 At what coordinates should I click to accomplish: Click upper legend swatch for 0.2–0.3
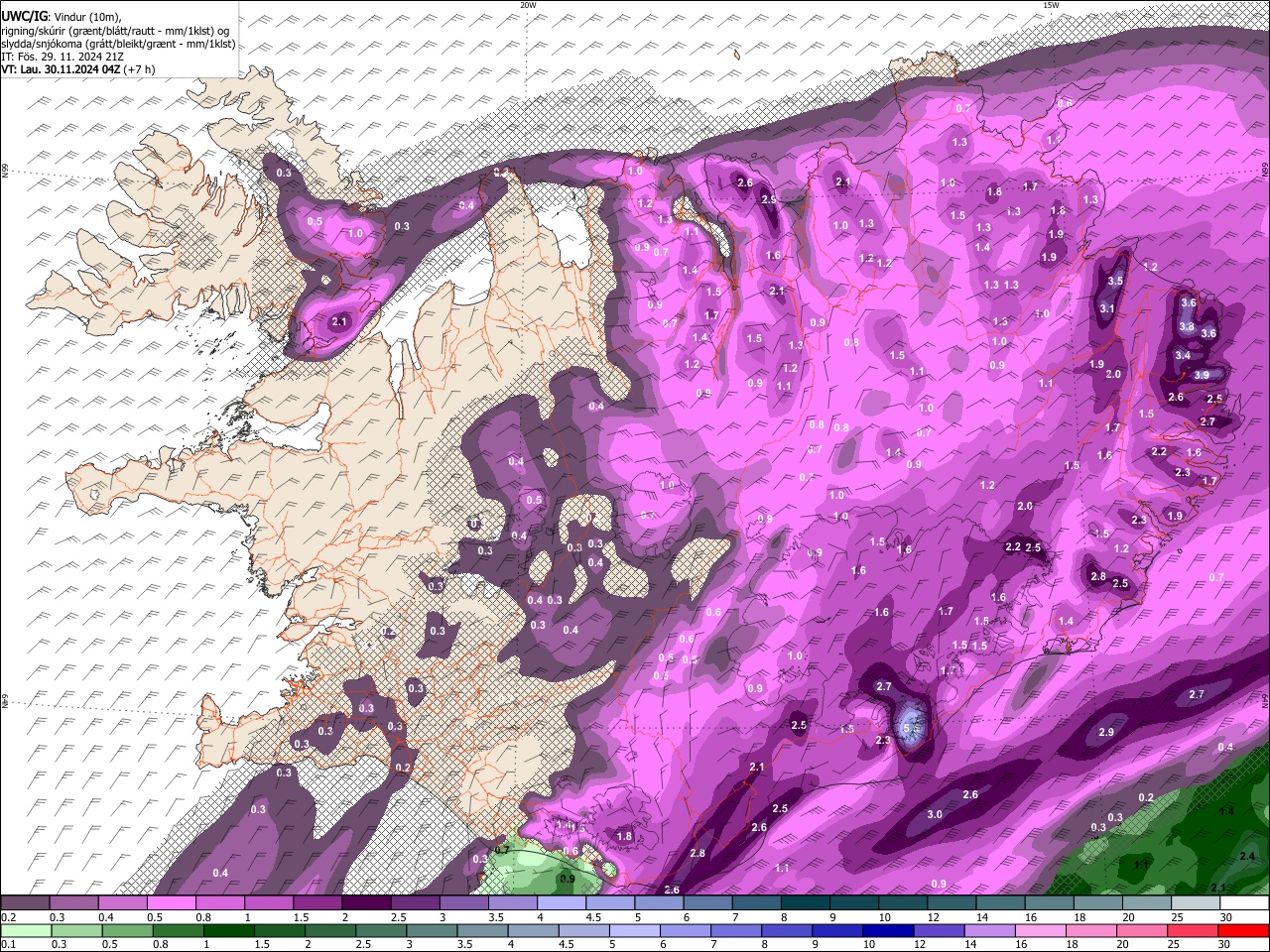coord(25,903)
